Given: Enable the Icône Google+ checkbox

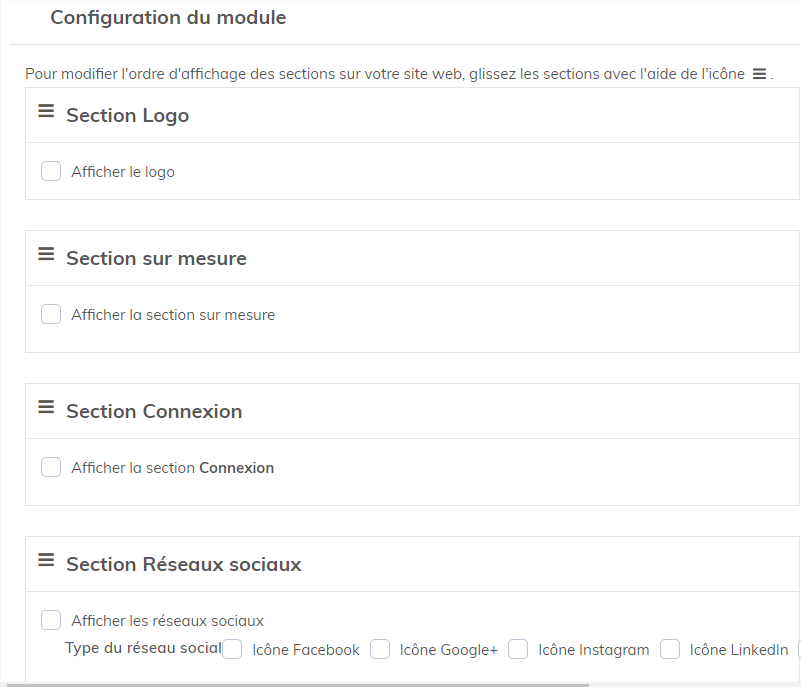Looking at the screenshot, I should coord(380,650).
